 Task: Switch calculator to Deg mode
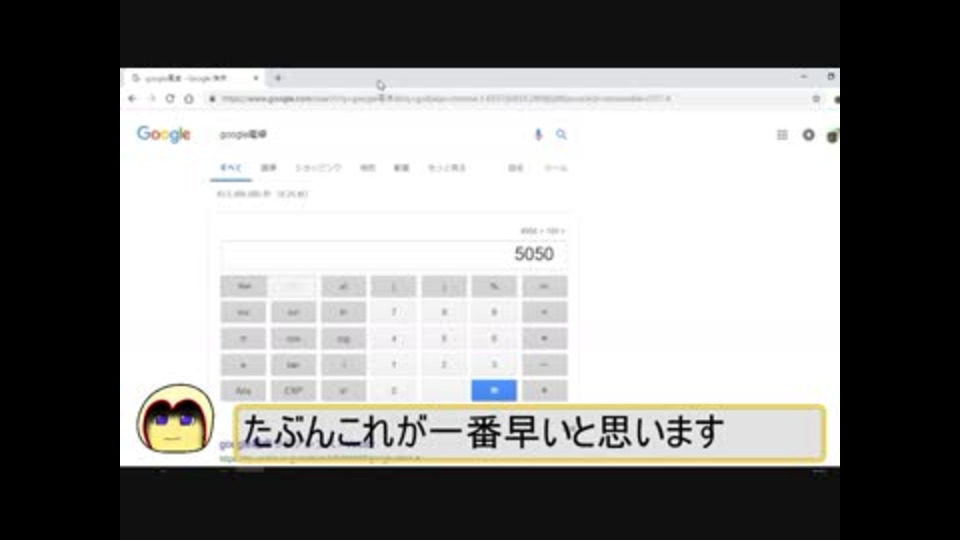(293, 287)
